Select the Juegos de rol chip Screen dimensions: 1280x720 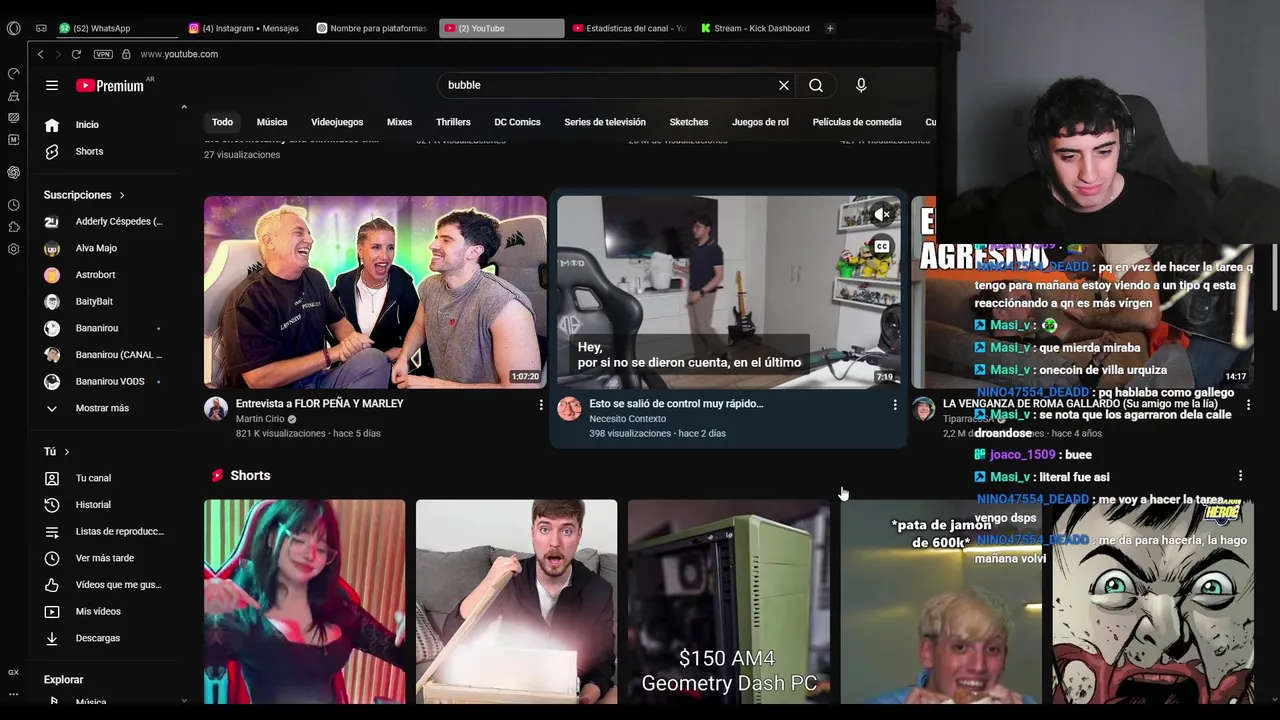(760, 122)
